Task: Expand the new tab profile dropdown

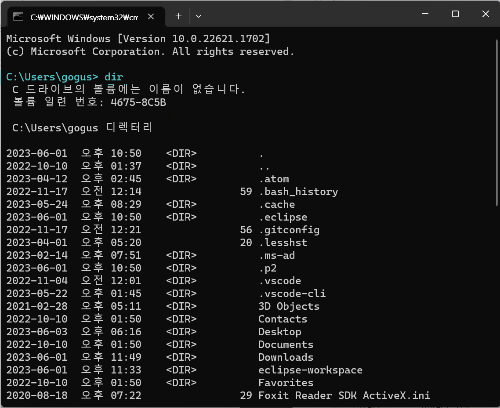Action: coord(198,16)
